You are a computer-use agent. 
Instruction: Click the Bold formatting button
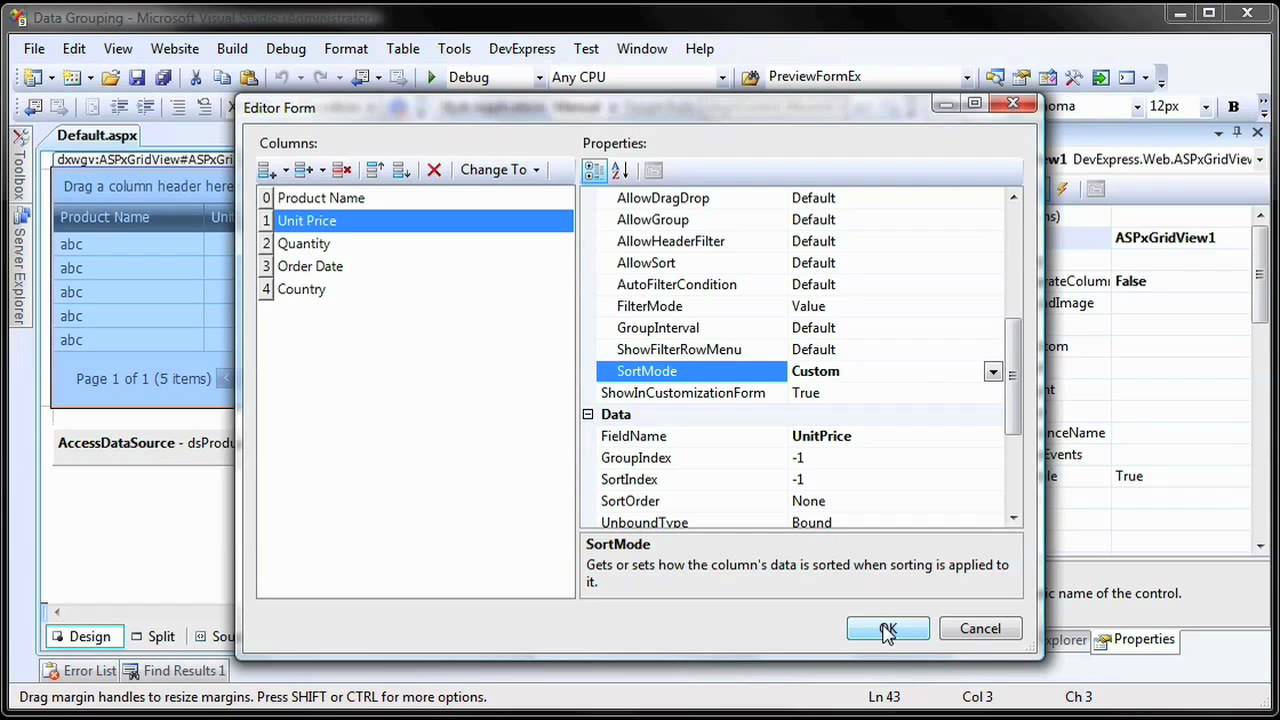click(1233, 106)
